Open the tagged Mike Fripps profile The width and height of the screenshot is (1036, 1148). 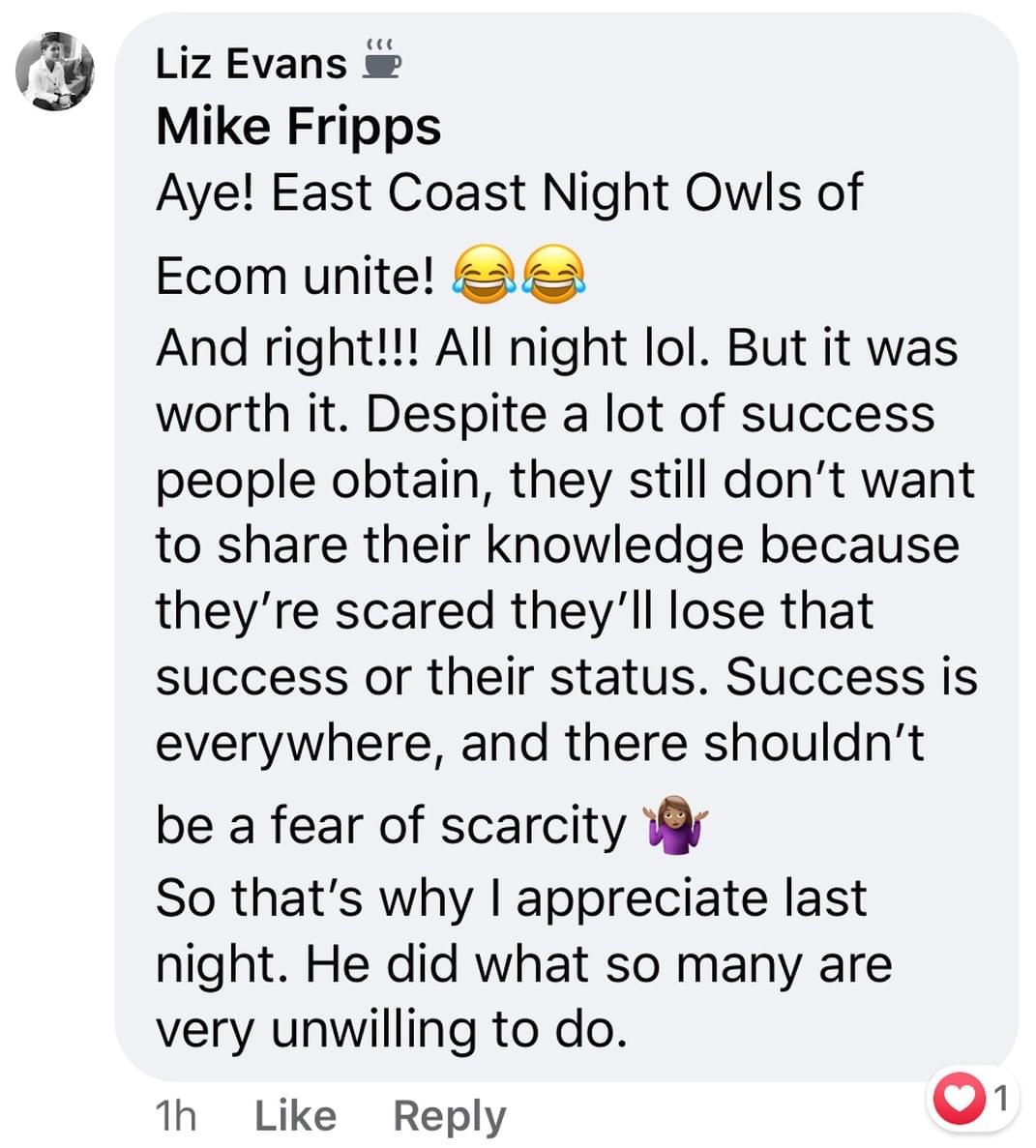(298, 128)
